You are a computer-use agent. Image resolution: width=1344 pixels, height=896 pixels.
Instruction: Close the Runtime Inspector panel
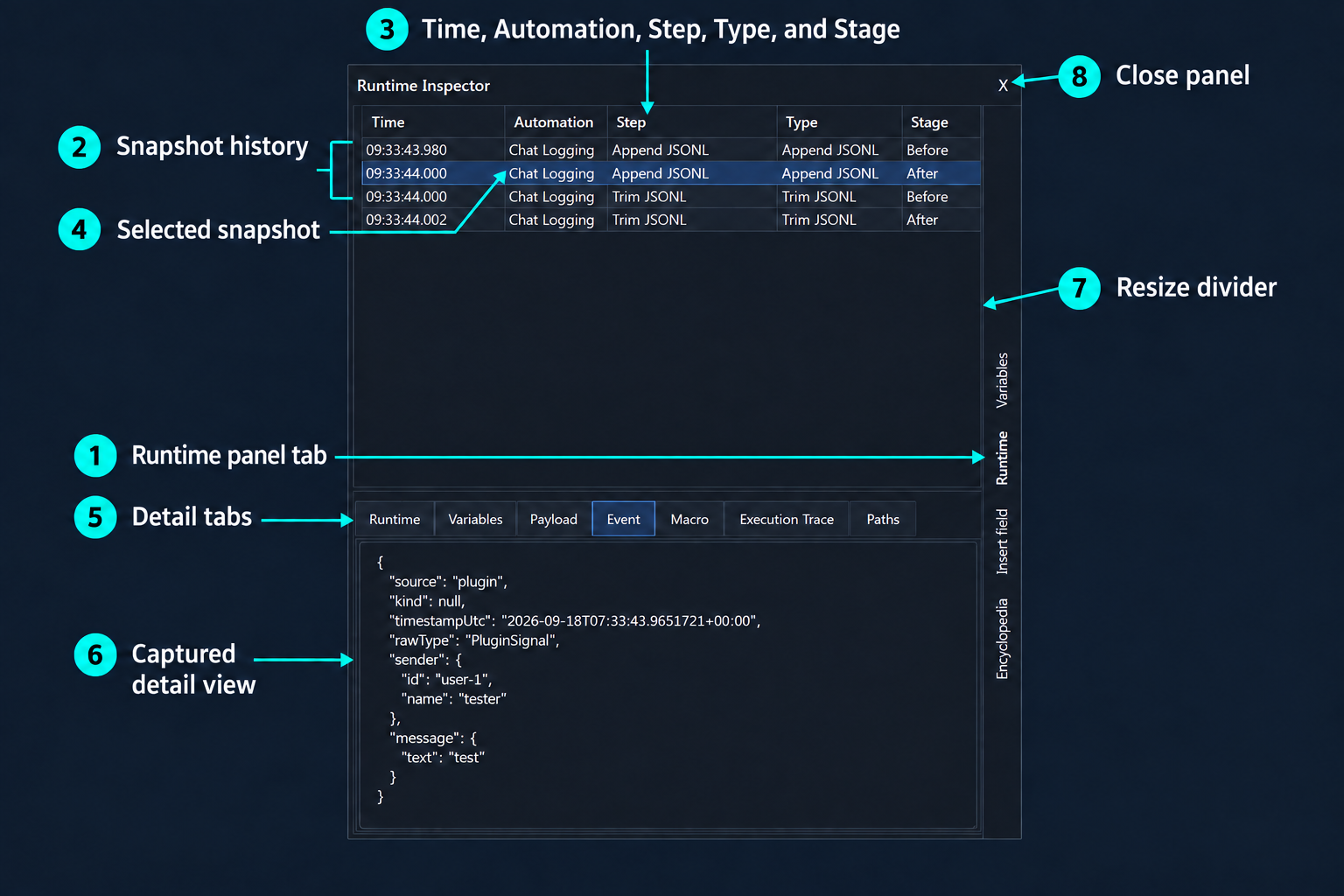1003,85
